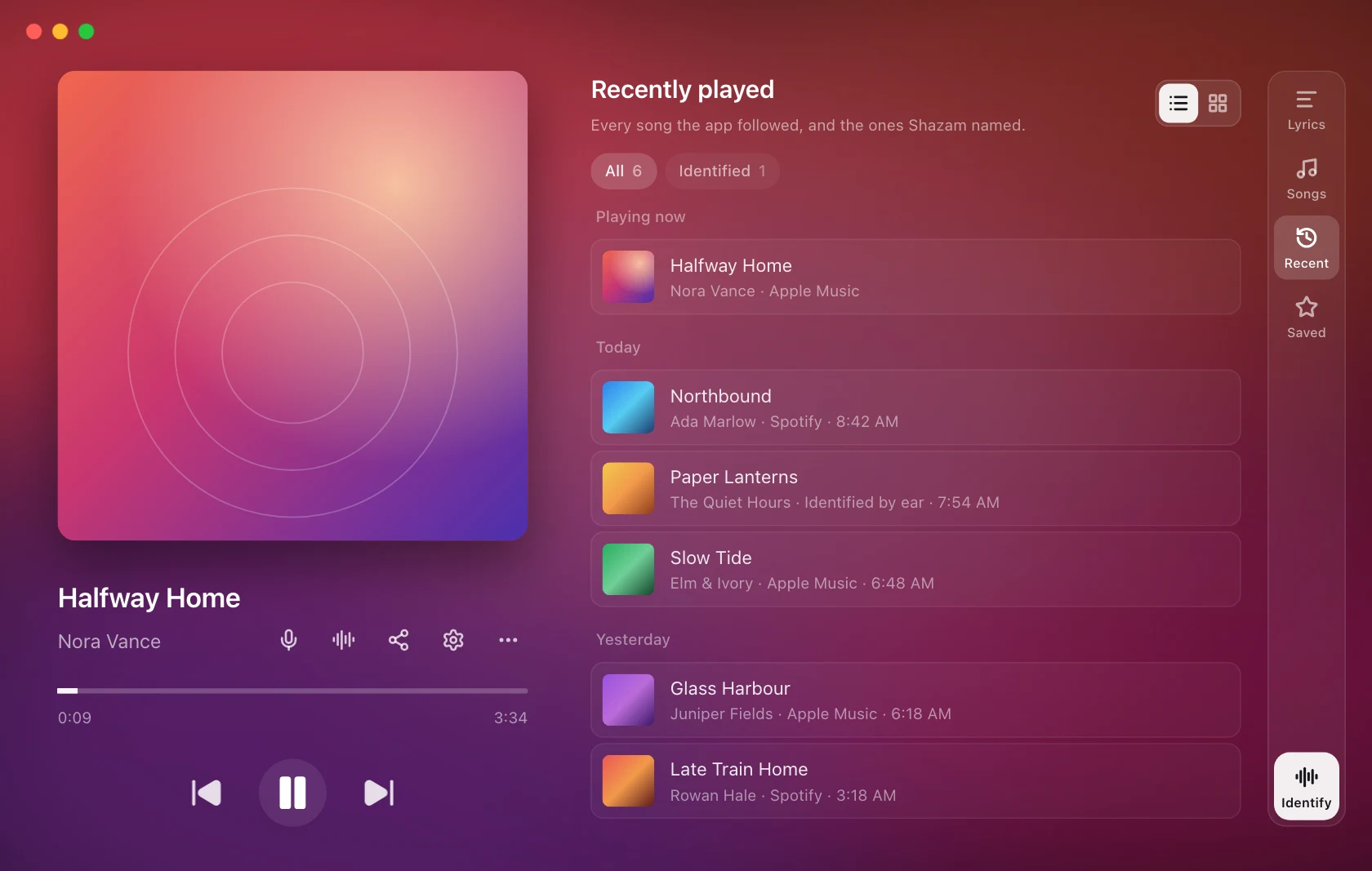The width and height of the screenshot is (1372, 871).
Task: Click the large album artwork
Action: coord(292,305)
